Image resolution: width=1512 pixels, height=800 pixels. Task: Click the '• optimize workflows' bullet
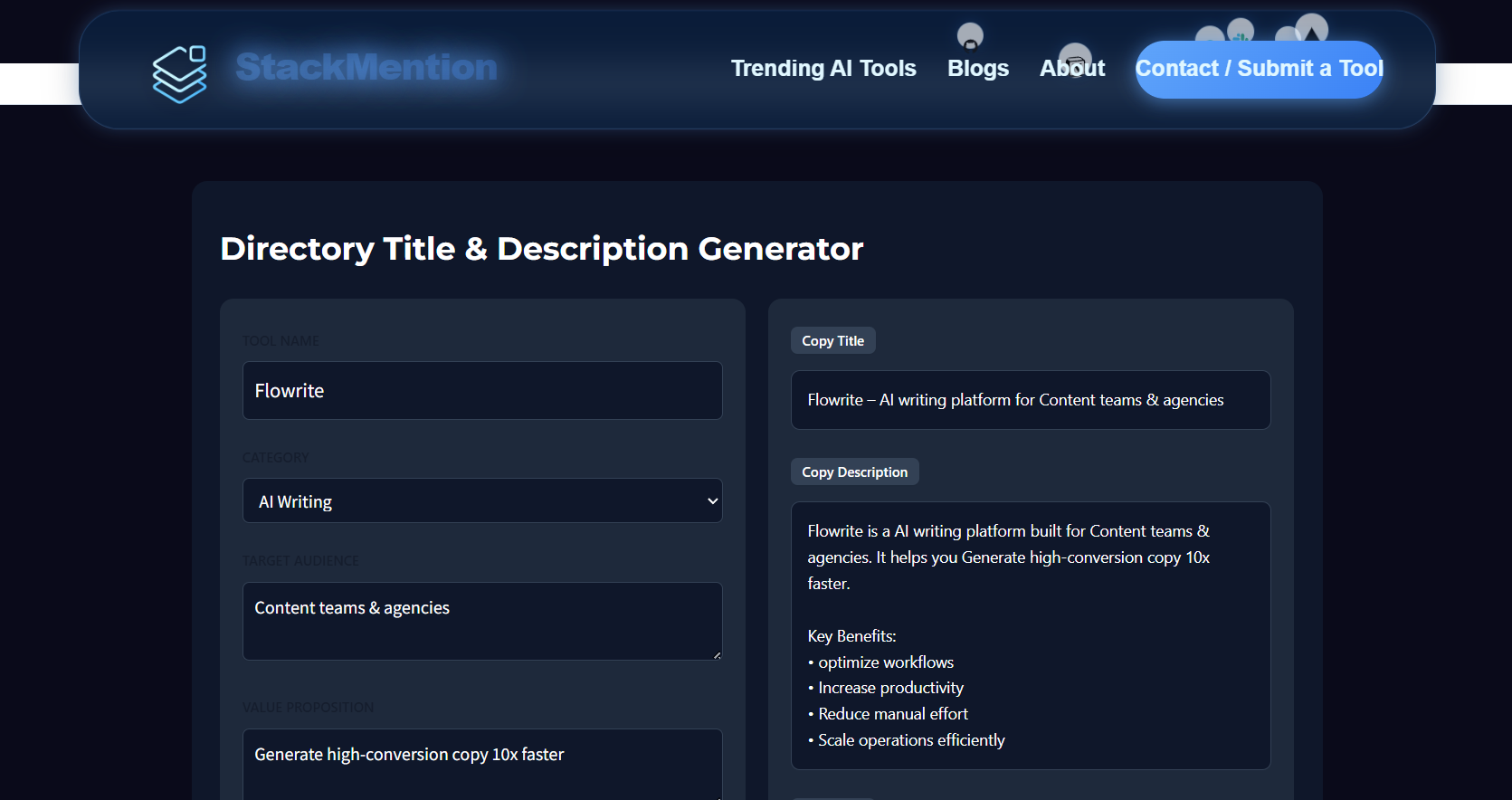(880, 662)
